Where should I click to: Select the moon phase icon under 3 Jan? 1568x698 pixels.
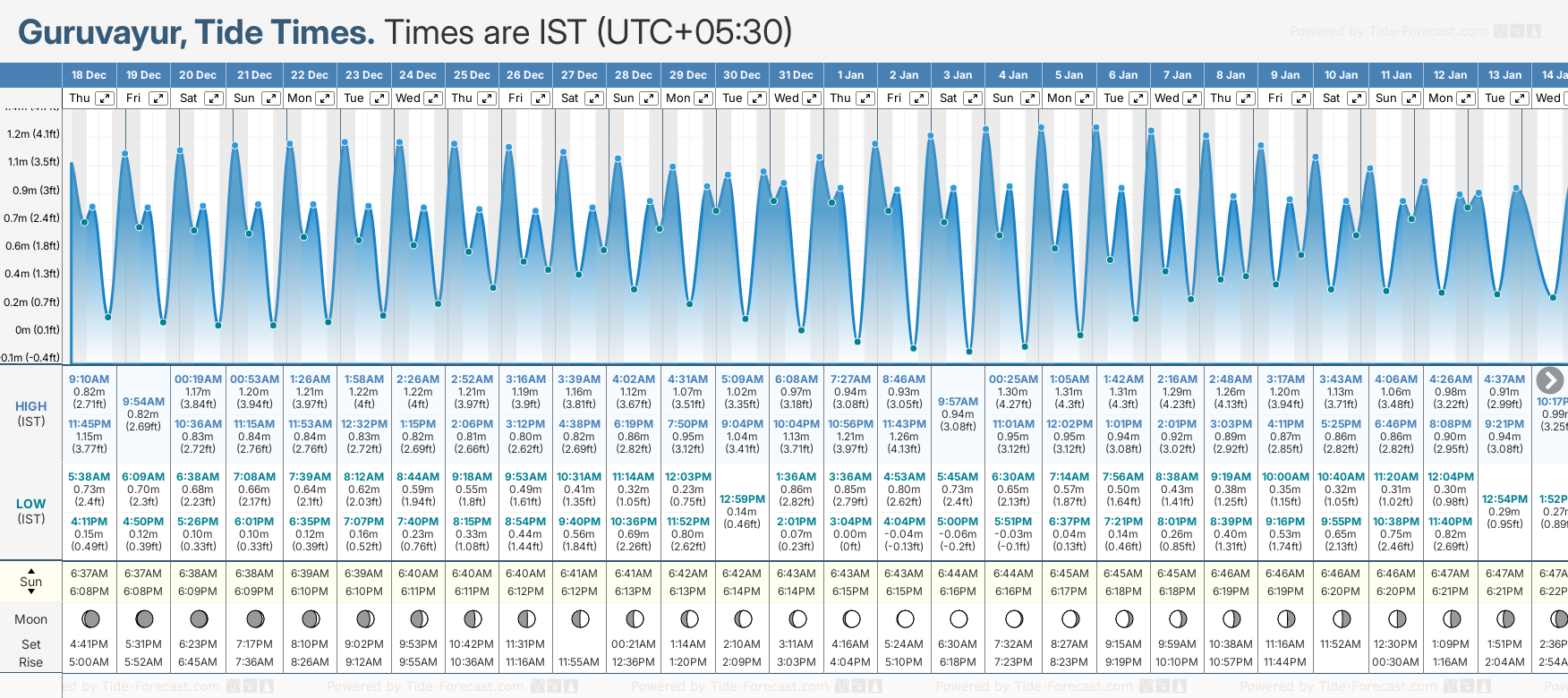pyautogui.click(x=959, y=618)
